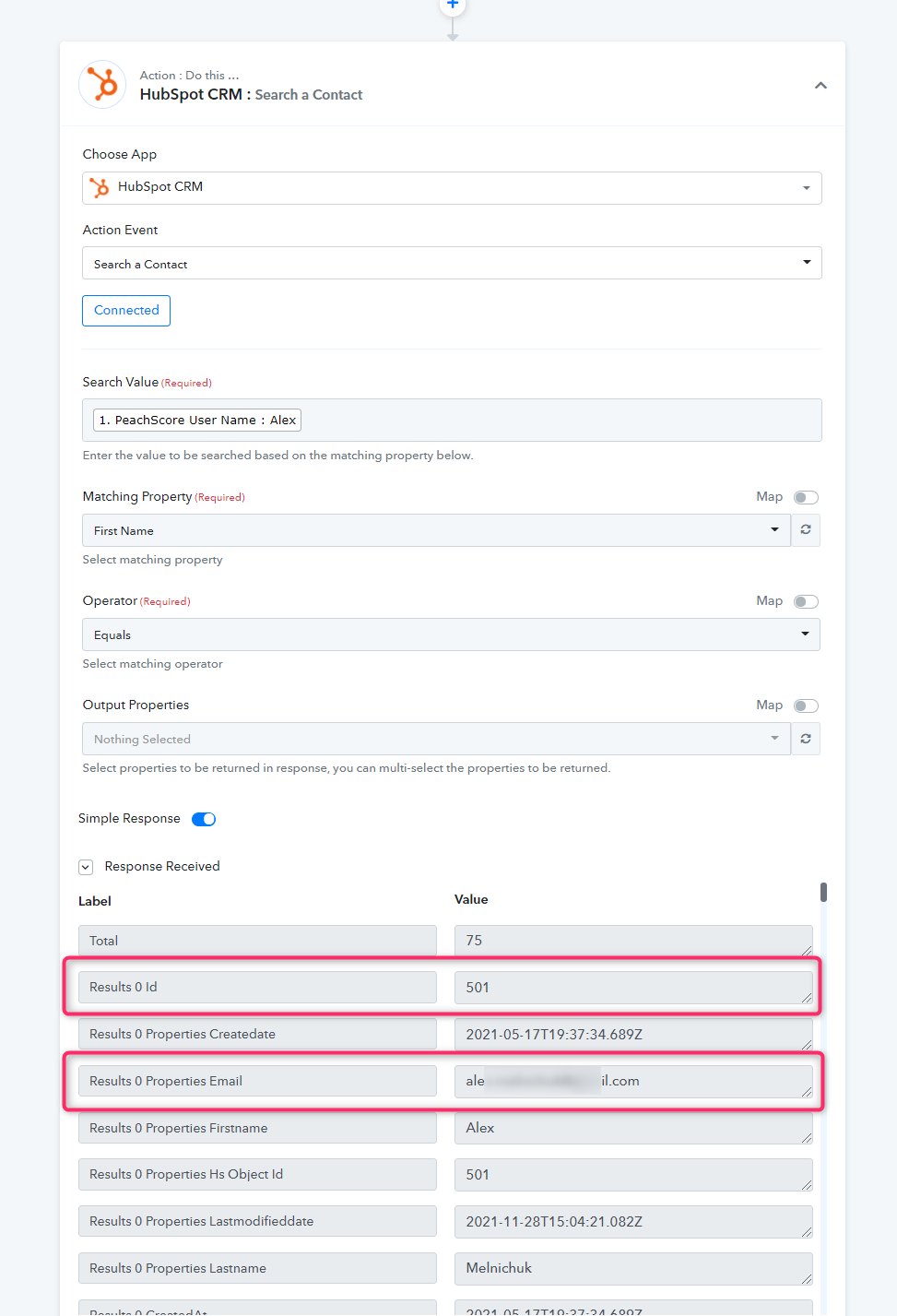The image size is (897, 1316).
Task: Open the Action Event dropdown
Action: tap(452, 263)
